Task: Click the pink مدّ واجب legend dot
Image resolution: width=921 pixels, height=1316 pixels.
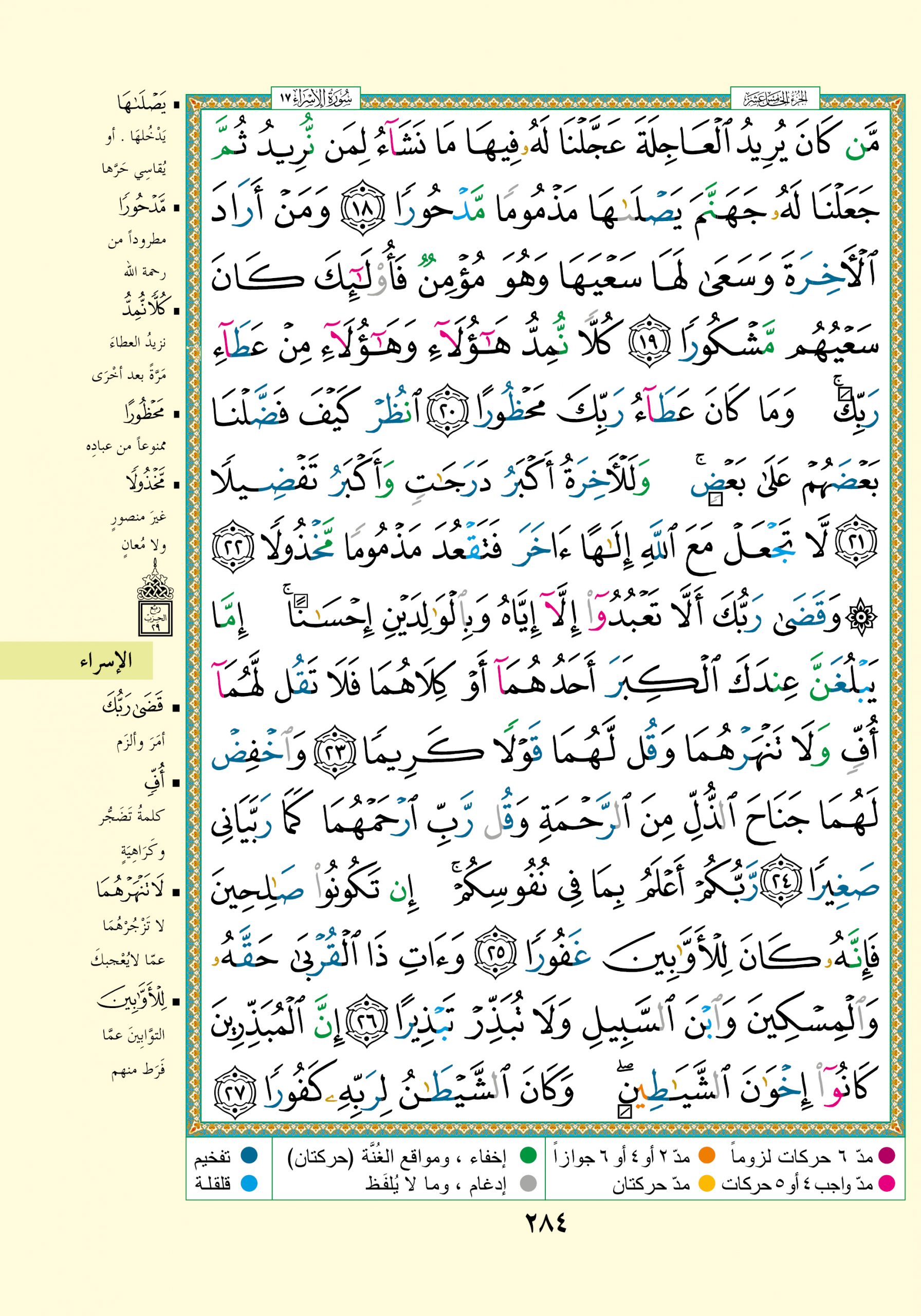Action: point(887,1182)
